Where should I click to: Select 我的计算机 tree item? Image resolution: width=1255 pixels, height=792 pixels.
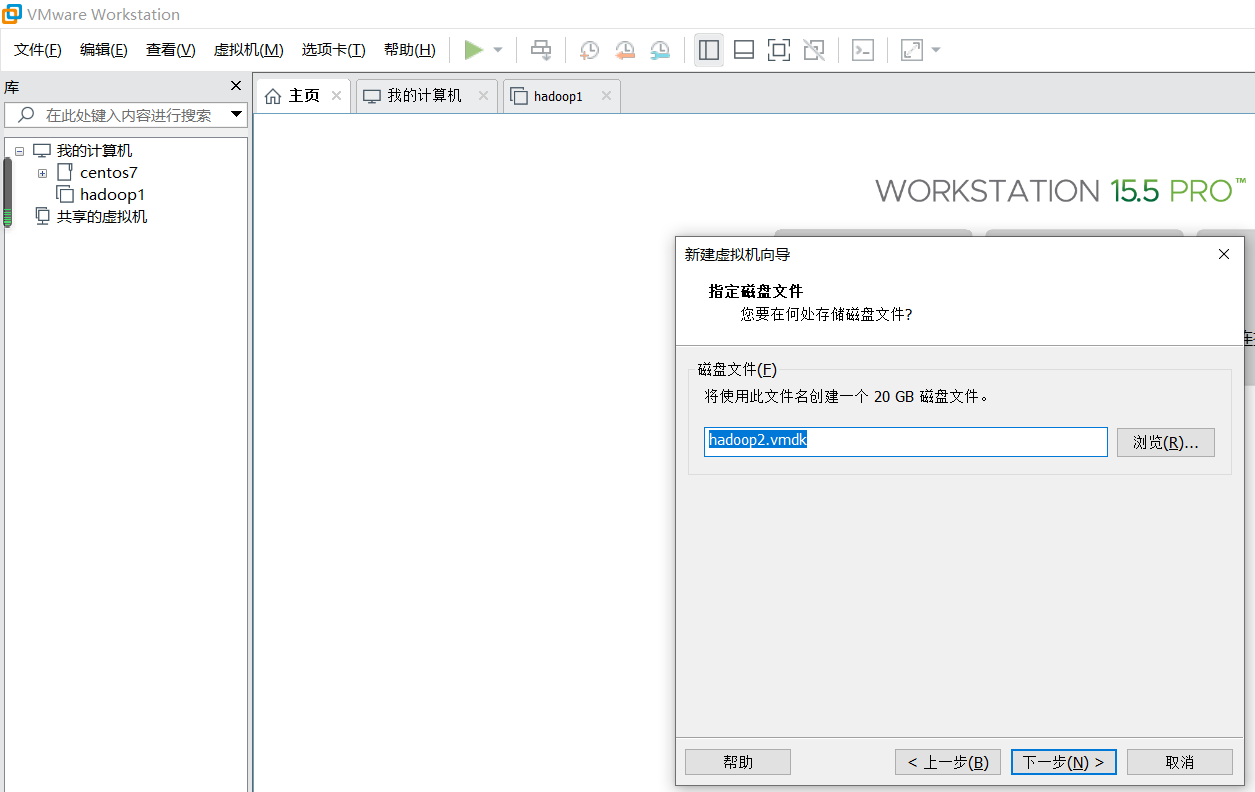pyautogui.click(x=94, y=151)
